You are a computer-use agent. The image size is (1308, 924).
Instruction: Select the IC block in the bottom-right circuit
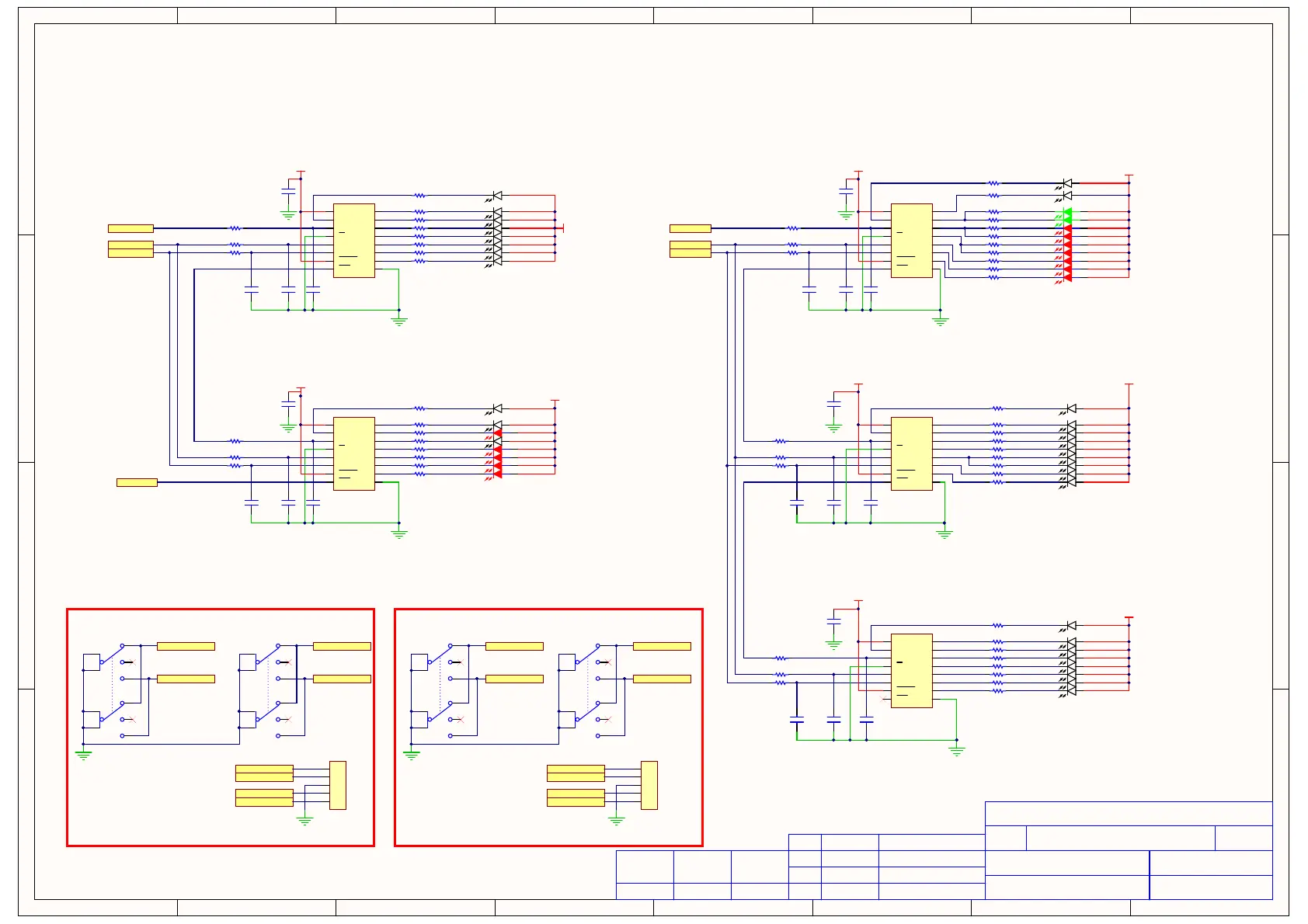[912, 671]
